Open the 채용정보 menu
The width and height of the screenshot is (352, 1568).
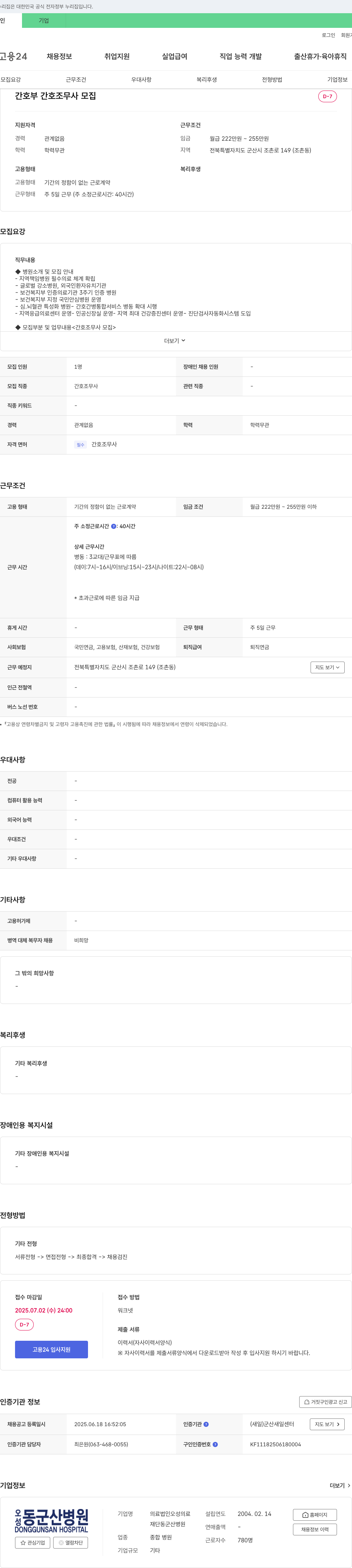pos(59,56)
